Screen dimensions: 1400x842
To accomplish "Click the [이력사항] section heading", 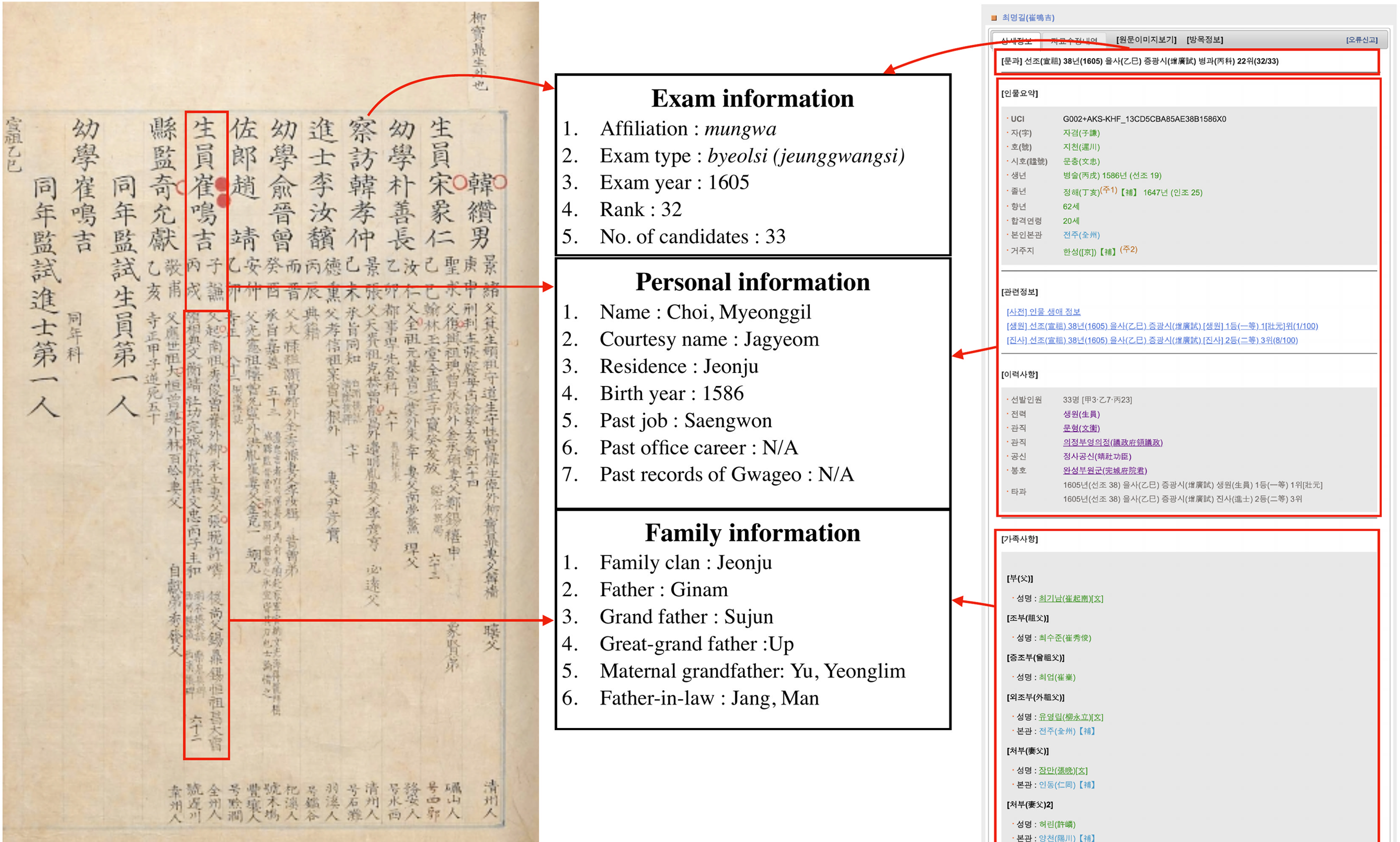I will click(x=1019, y=374).
